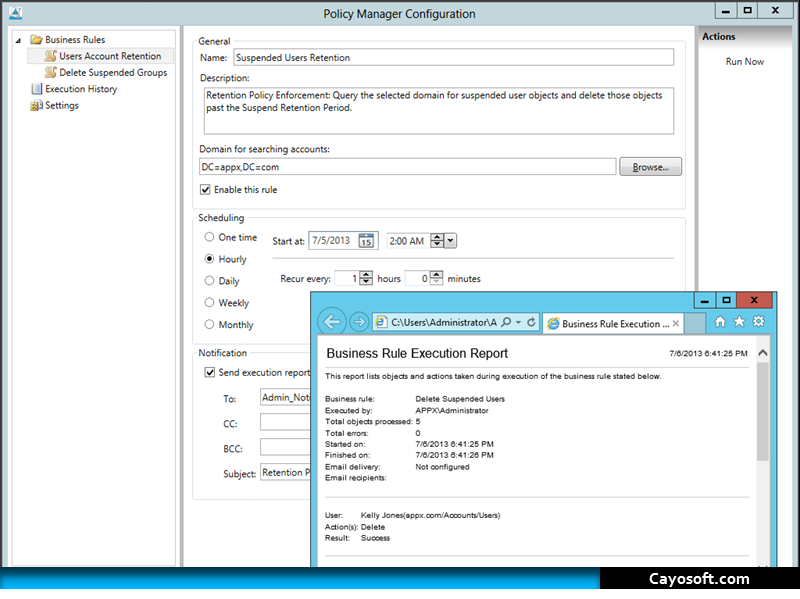This screenshot has width=800, height=599.
Task: Minimize the Policy Manager Configuration window
Action: click(x=726, y=11)
